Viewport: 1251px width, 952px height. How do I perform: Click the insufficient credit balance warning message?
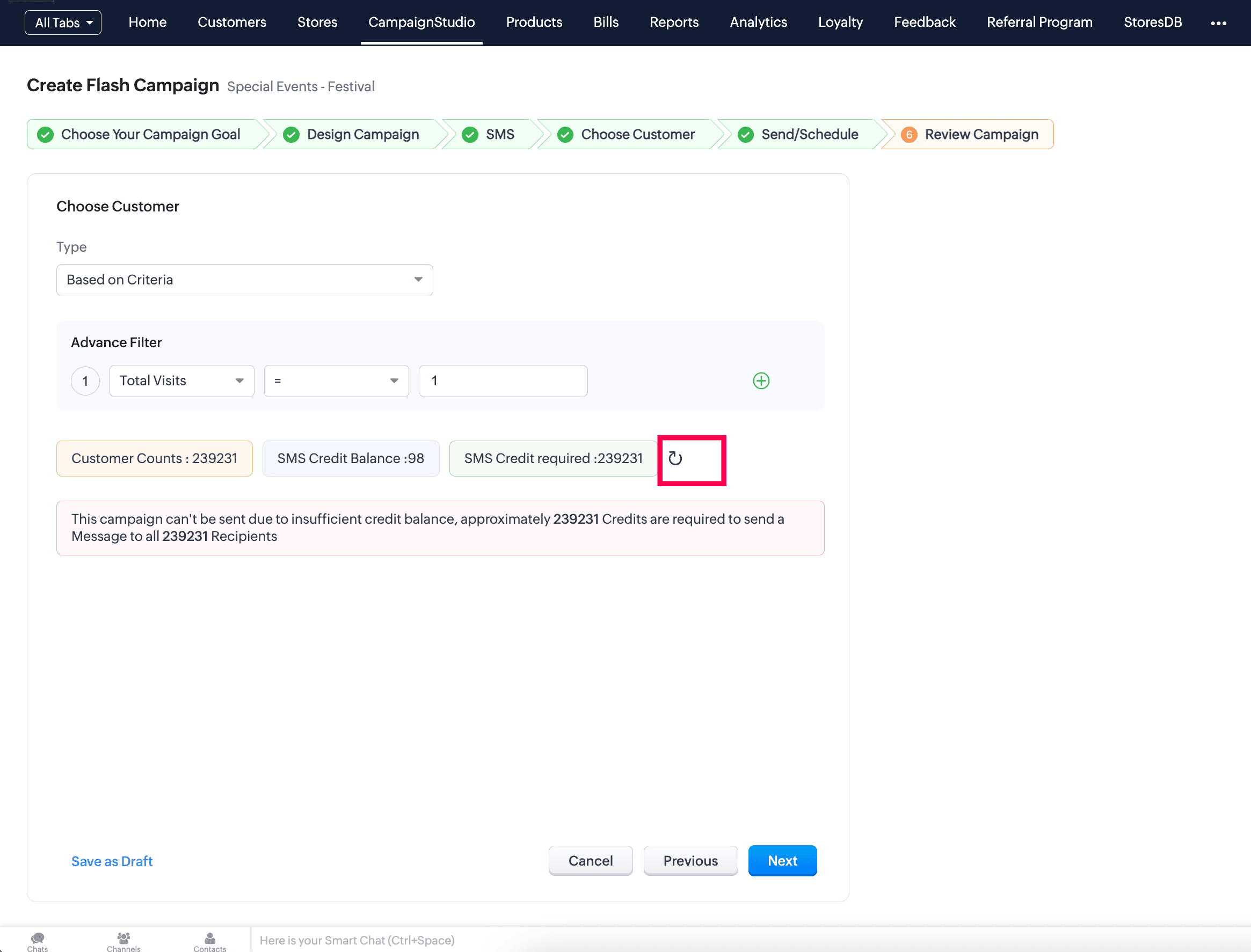click(440, 528)
